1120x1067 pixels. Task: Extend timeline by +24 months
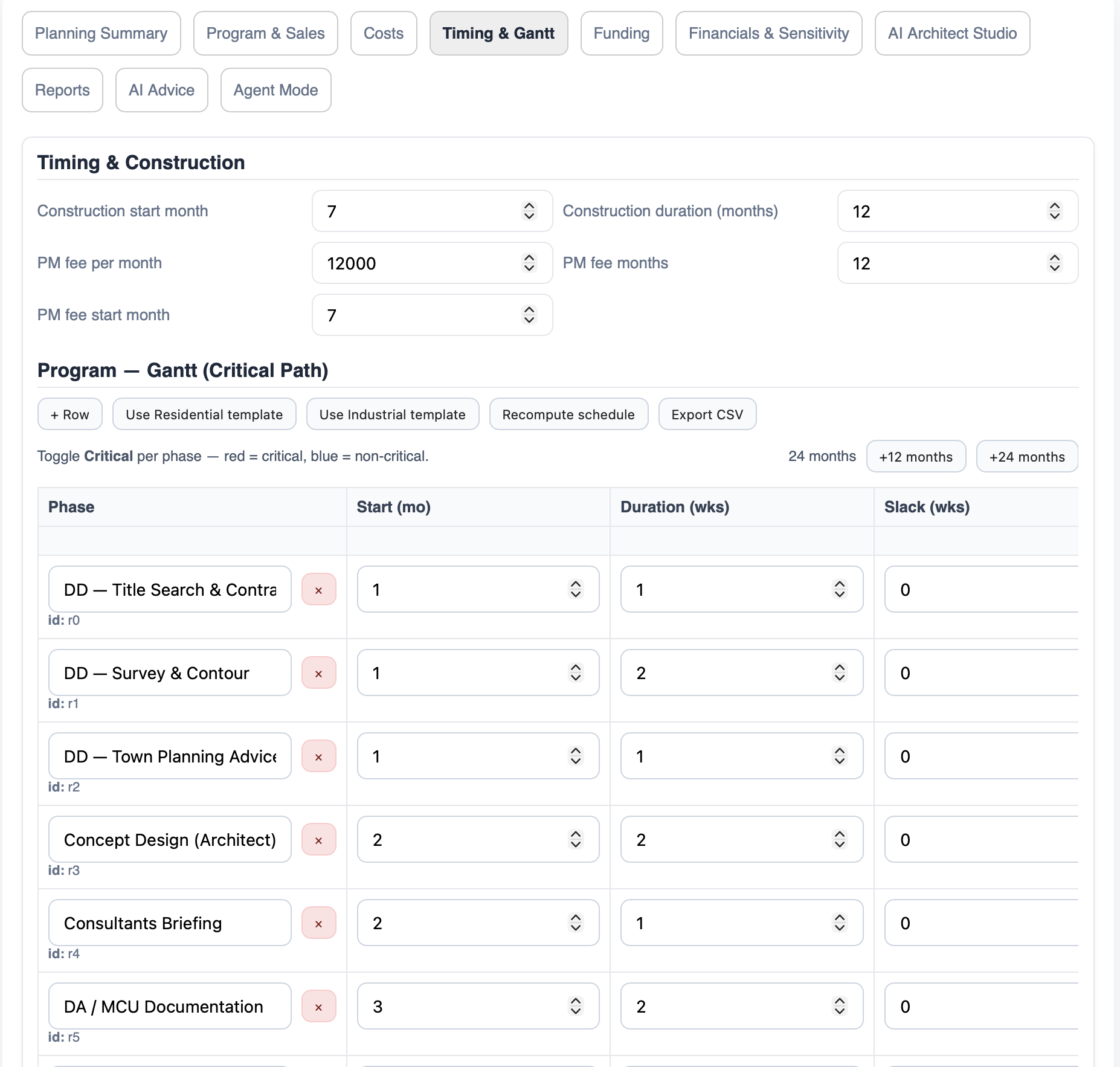coord(1028,457)
